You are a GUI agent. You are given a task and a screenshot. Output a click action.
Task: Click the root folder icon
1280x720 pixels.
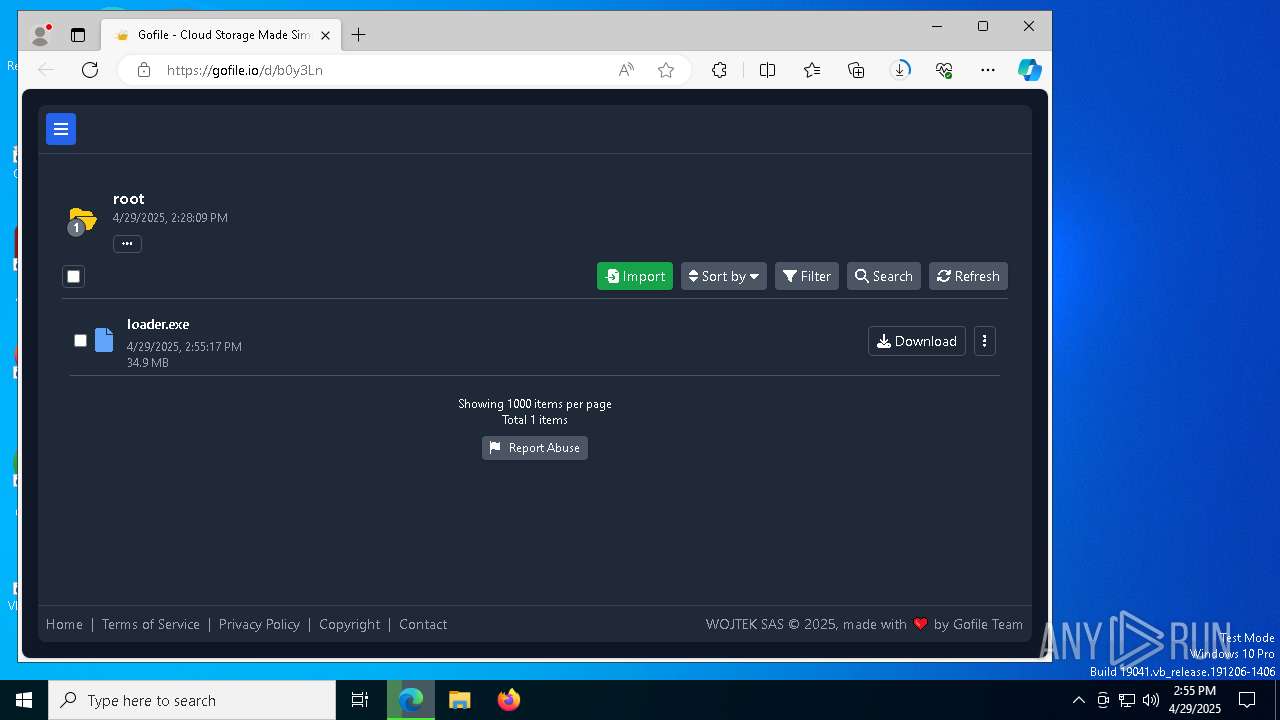coord(82,219)
